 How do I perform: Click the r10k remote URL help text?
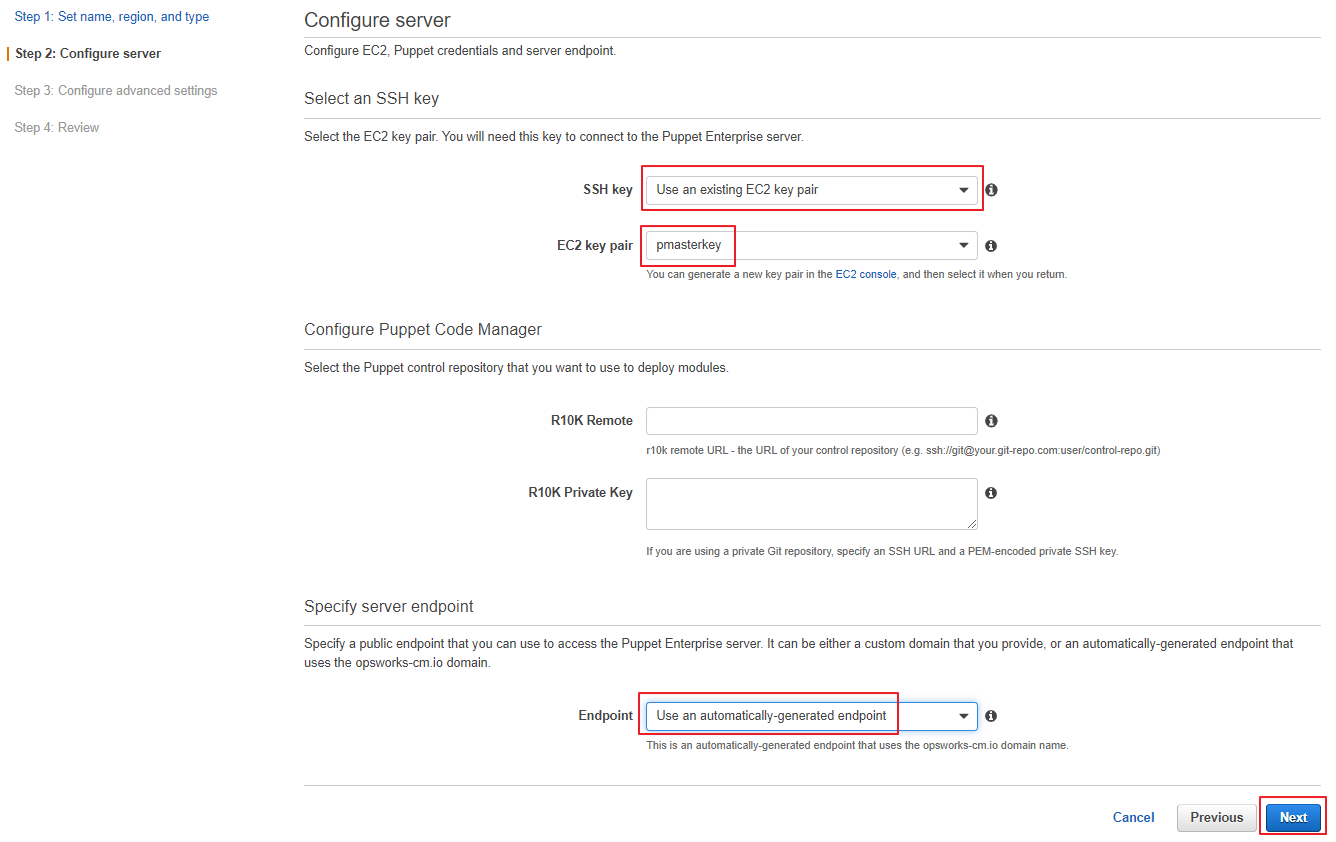[x=903, y=451]
